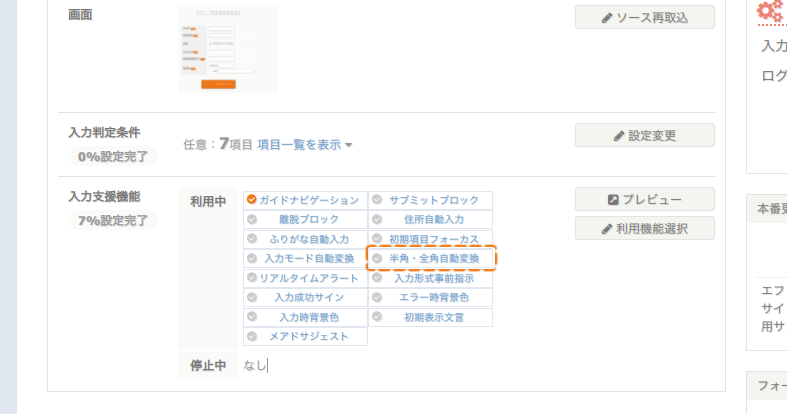Select the メアドサジェスト feature
Image resolution: width=787 pixels, height=414 pixels.
(305, 337)
